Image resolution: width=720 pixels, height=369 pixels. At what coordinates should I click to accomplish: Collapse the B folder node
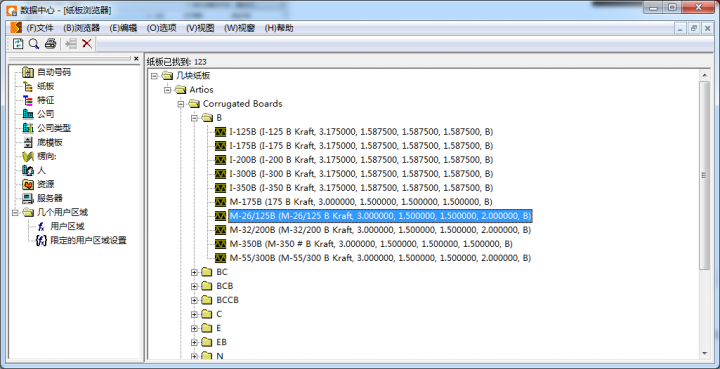194,118
